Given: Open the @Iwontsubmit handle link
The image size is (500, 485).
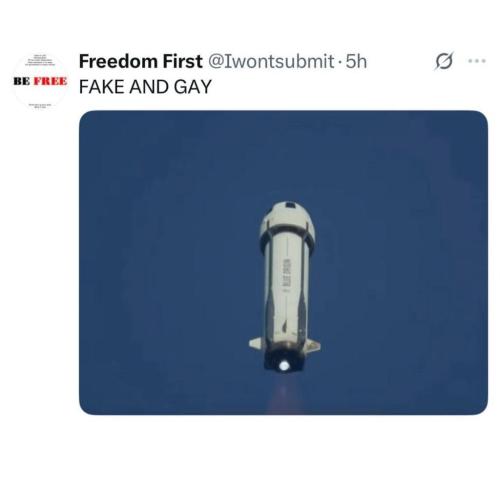Looking at the screenshot, I should [x=271, y=61].
